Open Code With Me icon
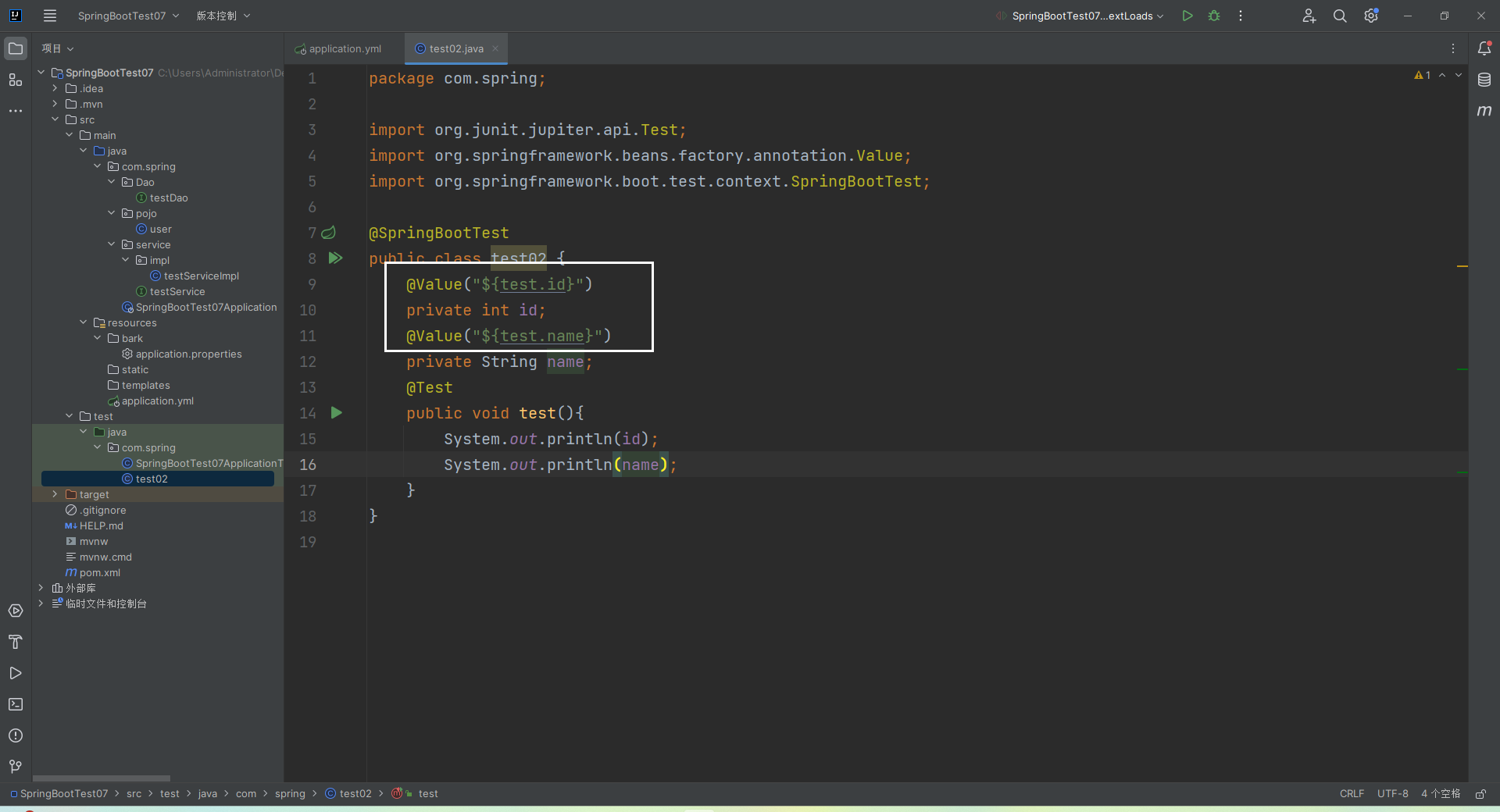1500x812 pixels. click(x=1309, y=16)
